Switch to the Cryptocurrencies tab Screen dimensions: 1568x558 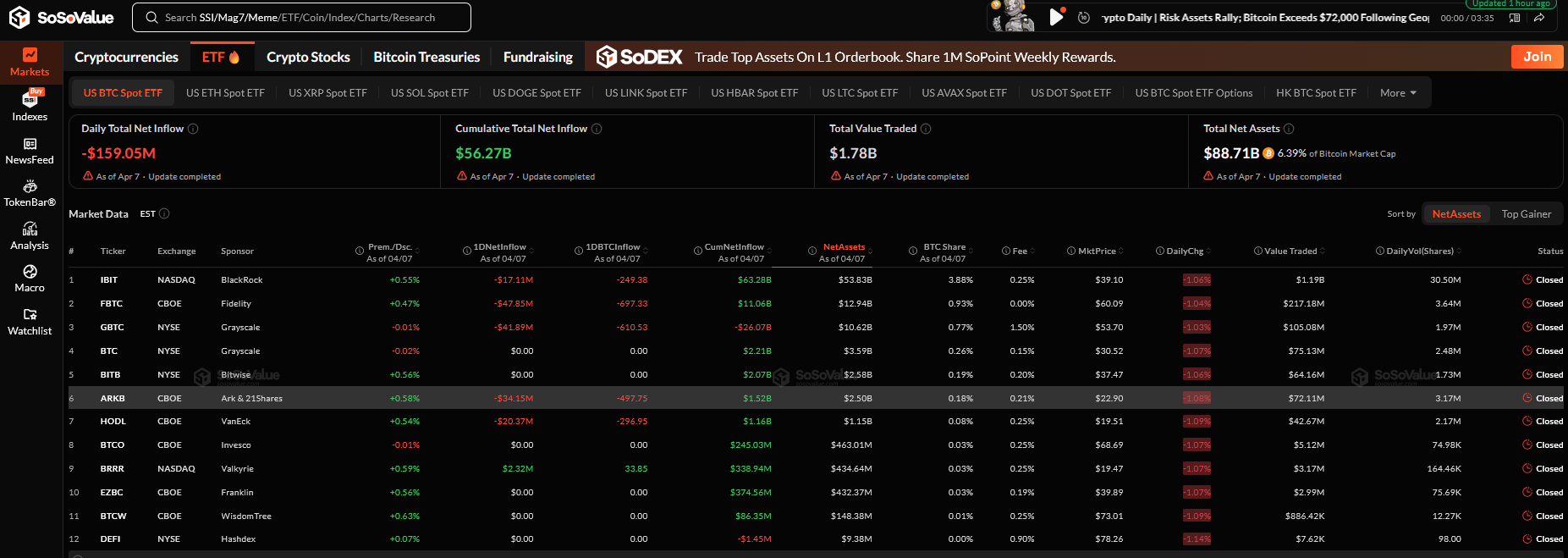pyautogui.click(x=126, y=57)
